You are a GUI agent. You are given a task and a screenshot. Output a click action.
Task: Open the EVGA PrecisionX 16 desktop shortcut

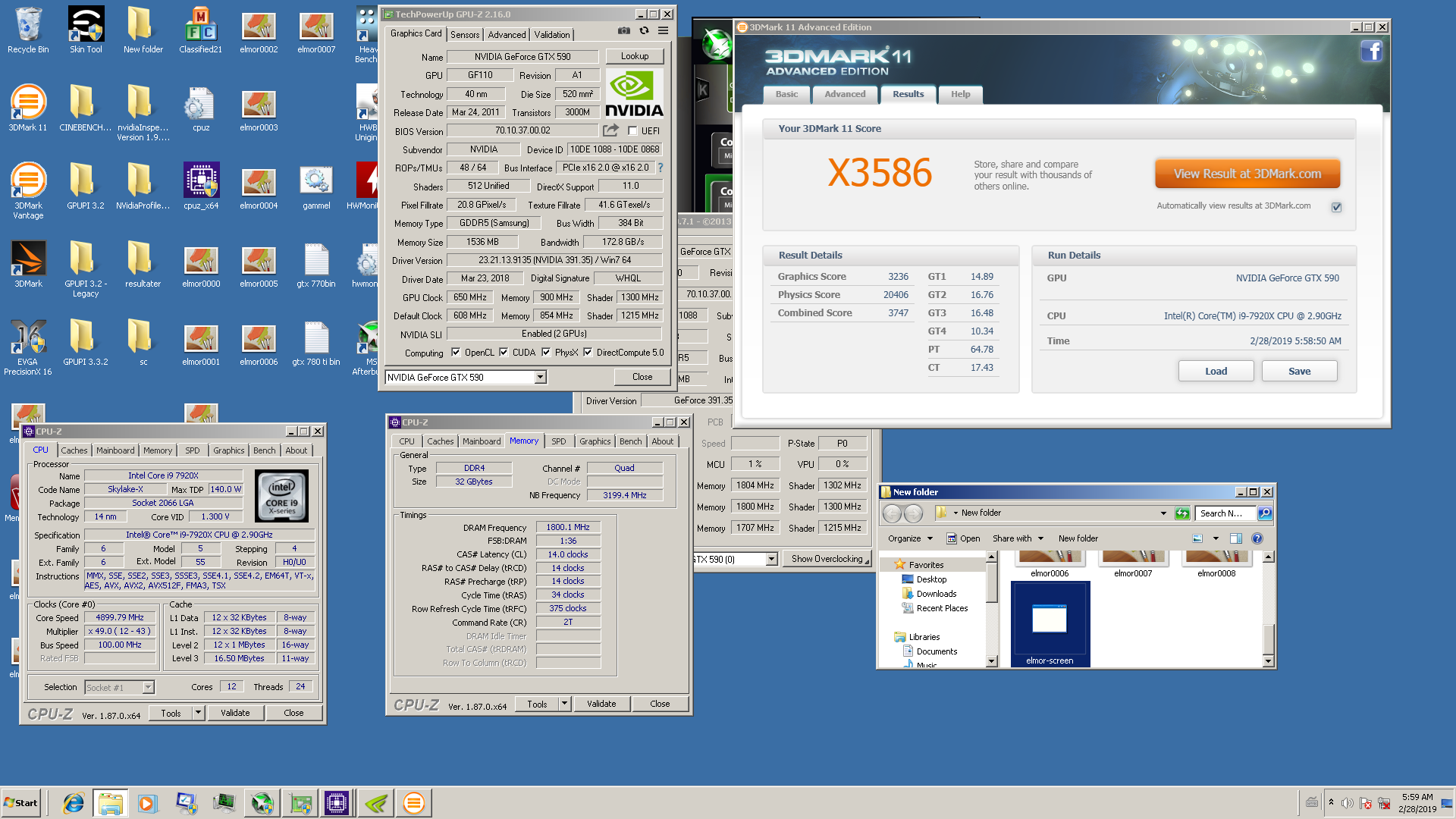point(28,347)
